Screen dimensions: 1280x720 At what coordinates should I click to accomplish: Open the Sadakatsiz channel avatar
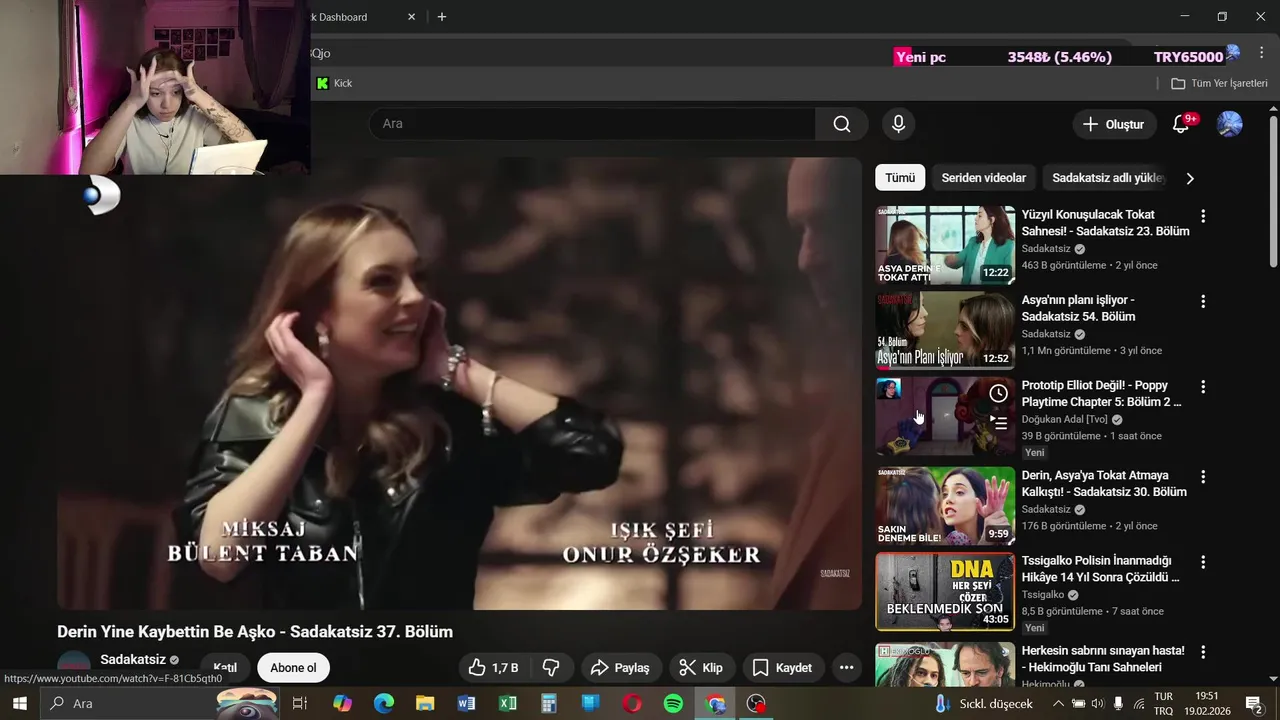74,663
